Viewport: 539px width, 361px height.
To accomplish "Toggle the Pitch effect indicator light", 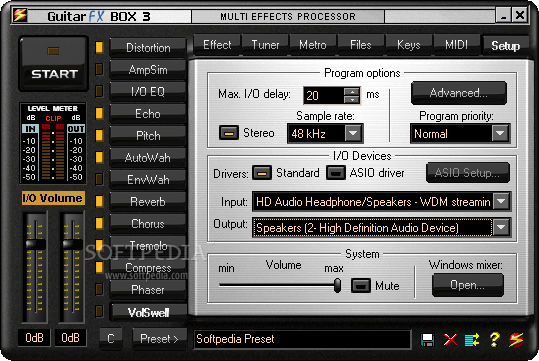I will coord(99,135).
